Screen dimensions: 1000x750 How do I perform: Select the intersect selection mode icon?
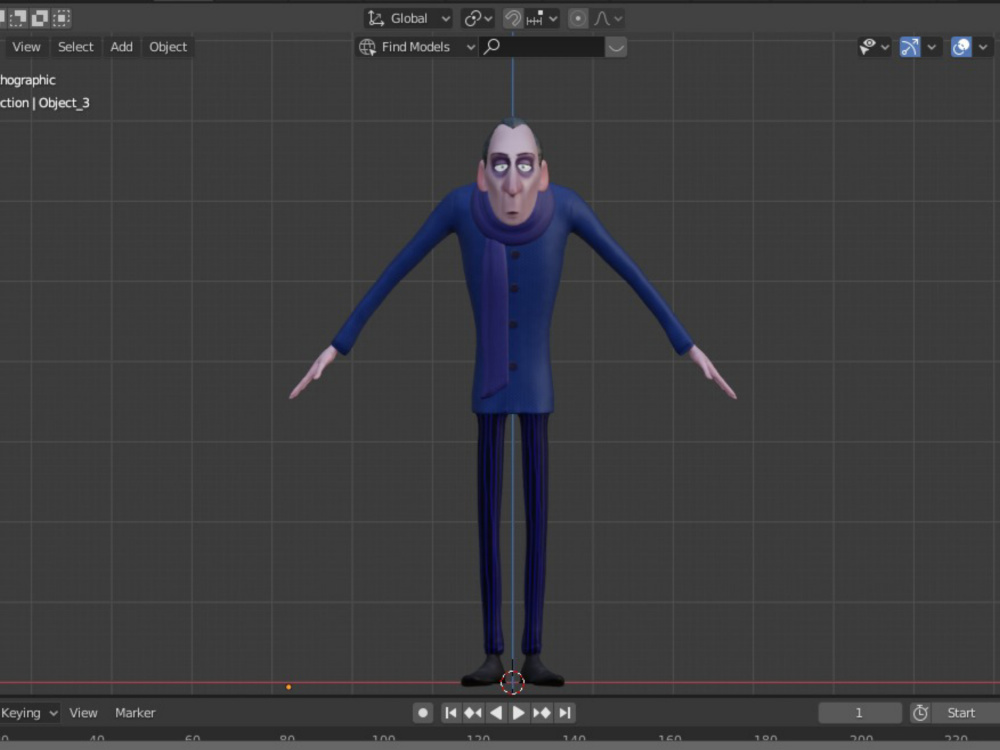pyautogui.click(x=61, y=18)
